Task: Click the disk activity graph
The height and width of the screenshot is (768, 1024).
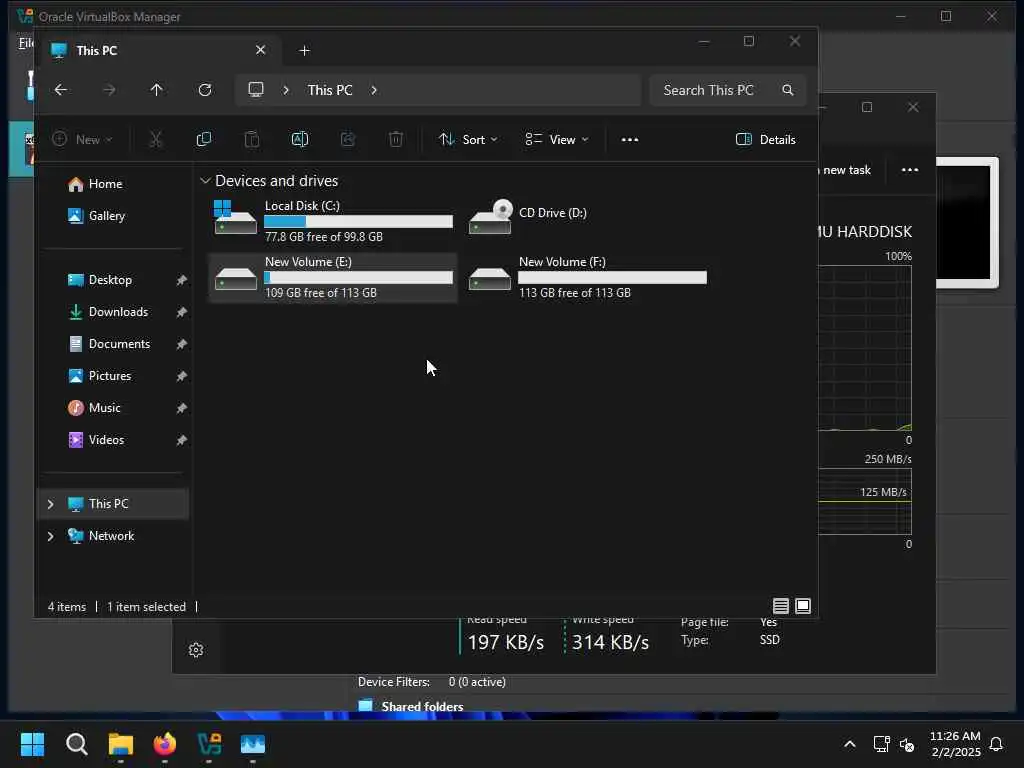Action: point(865,348)
